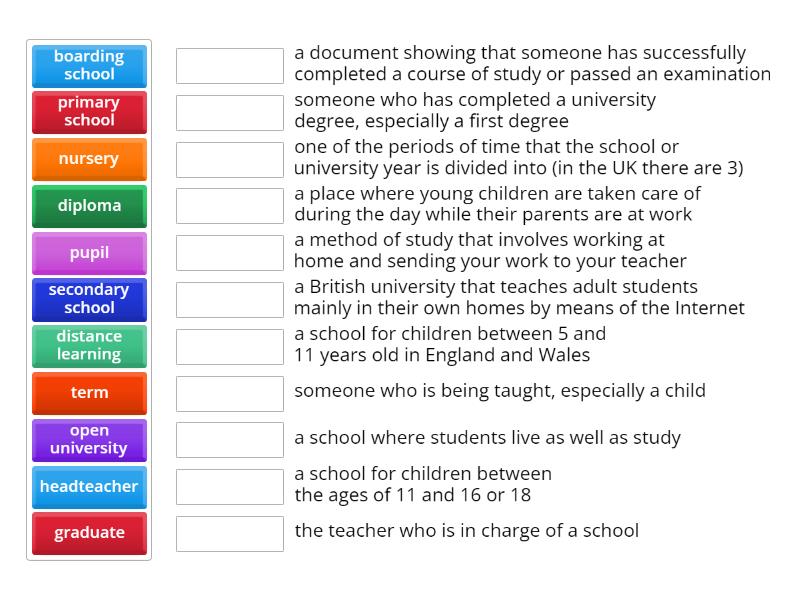800x600 pixels.
Task: Click the answer box beside 'someone being taught' definition
Action: (229, 393)
